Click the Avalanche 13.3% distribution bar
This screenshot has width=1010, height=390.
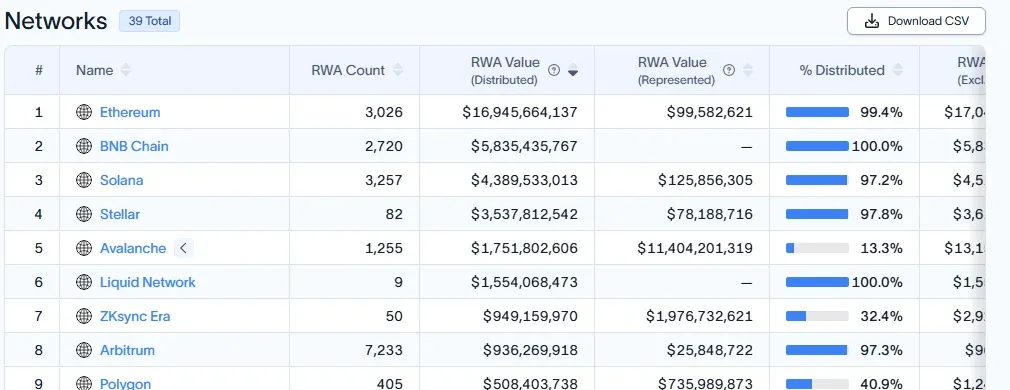click(x=817, y=248)
